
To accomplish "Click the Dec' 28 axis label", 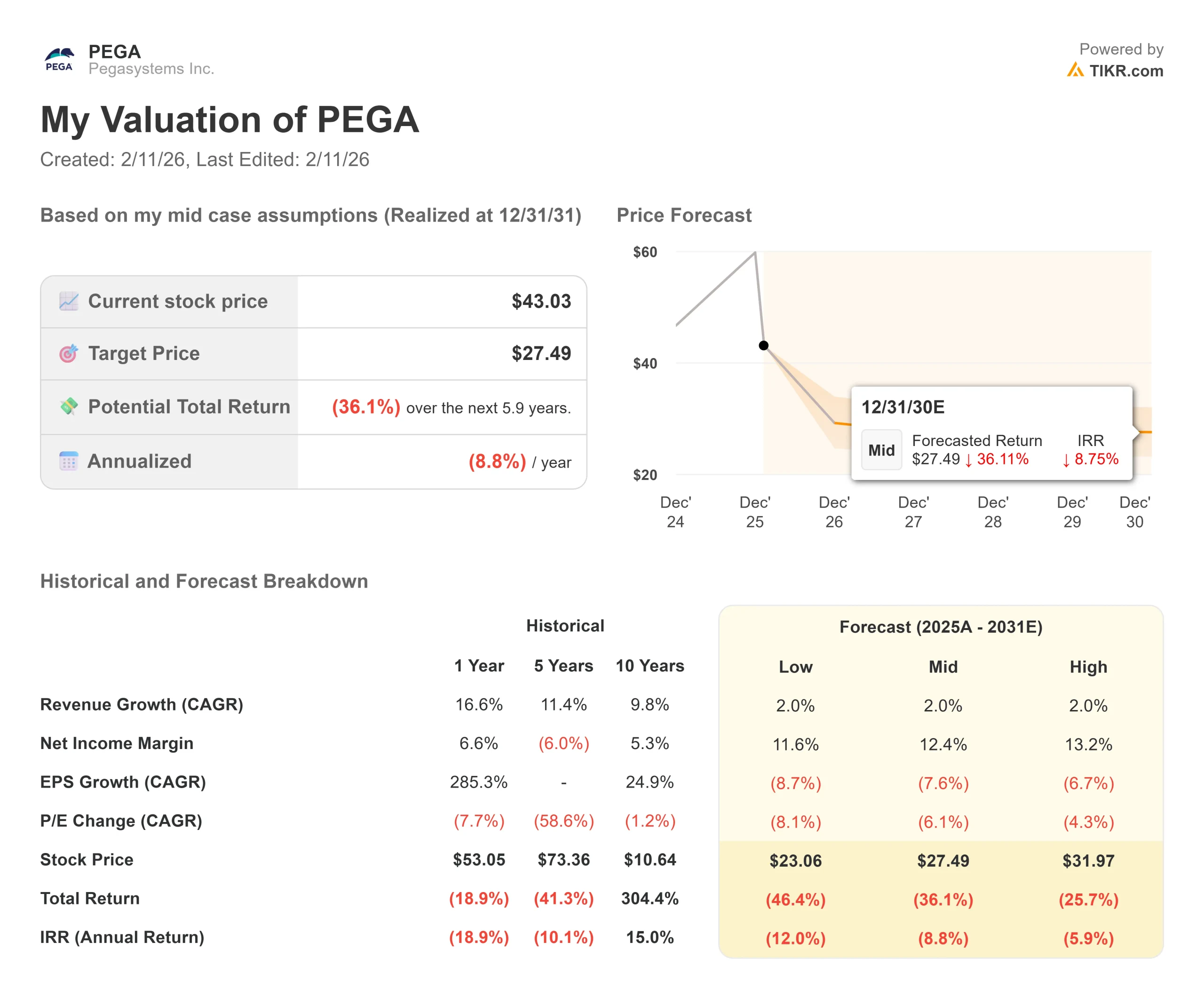I will [993, 511].
